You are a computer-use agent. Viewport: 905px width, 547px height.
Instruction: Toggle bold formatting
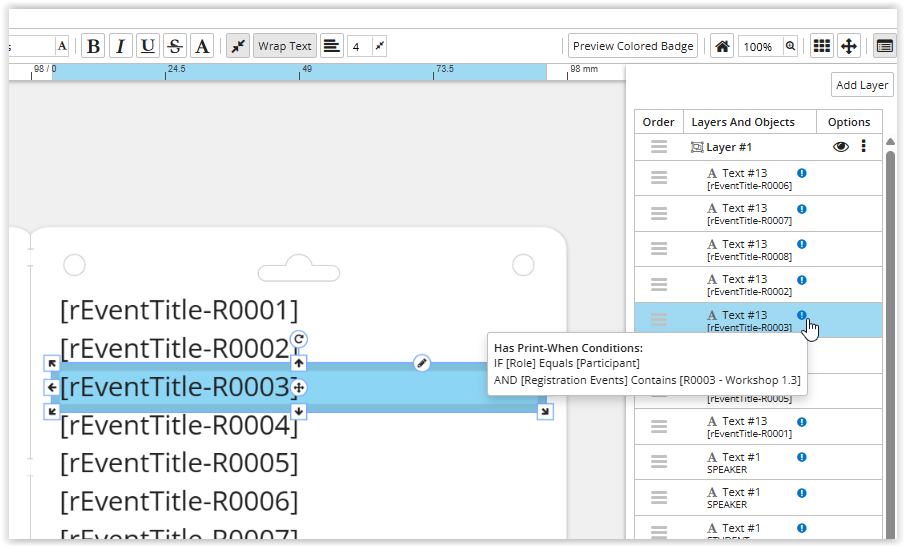pos(93,46)
